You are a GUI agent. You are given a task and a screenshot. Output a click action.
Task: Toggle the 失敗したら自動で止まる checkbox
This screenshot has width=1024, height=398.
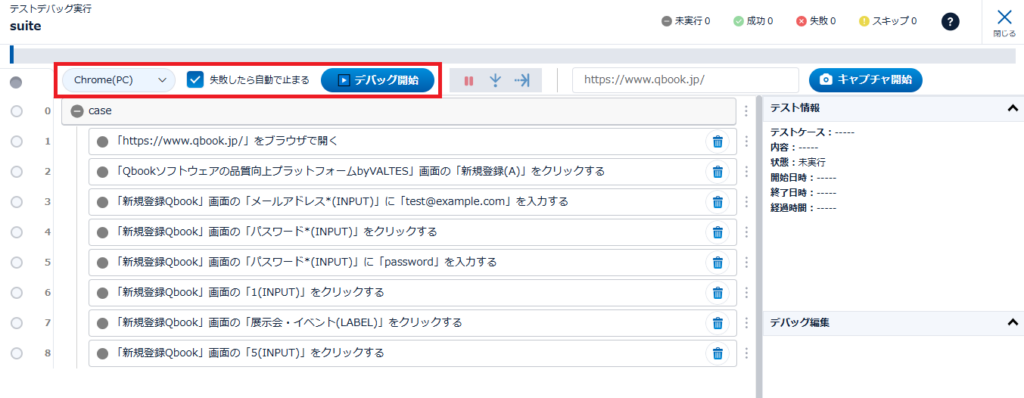195,80
